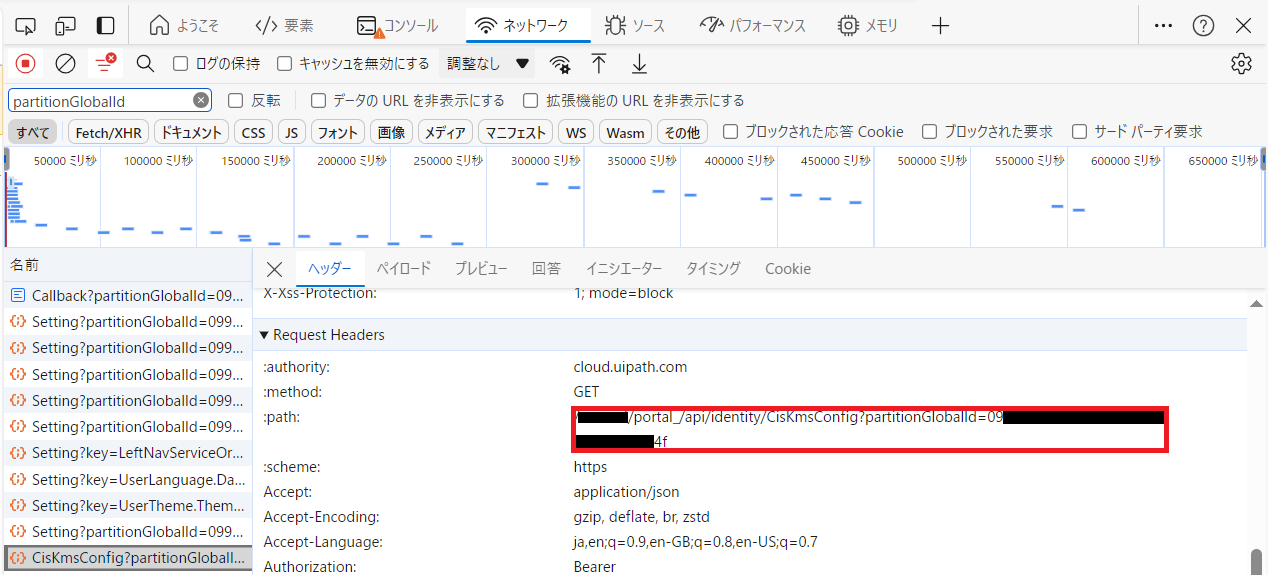Add a new tool with plus icon

tap(940, 26)
